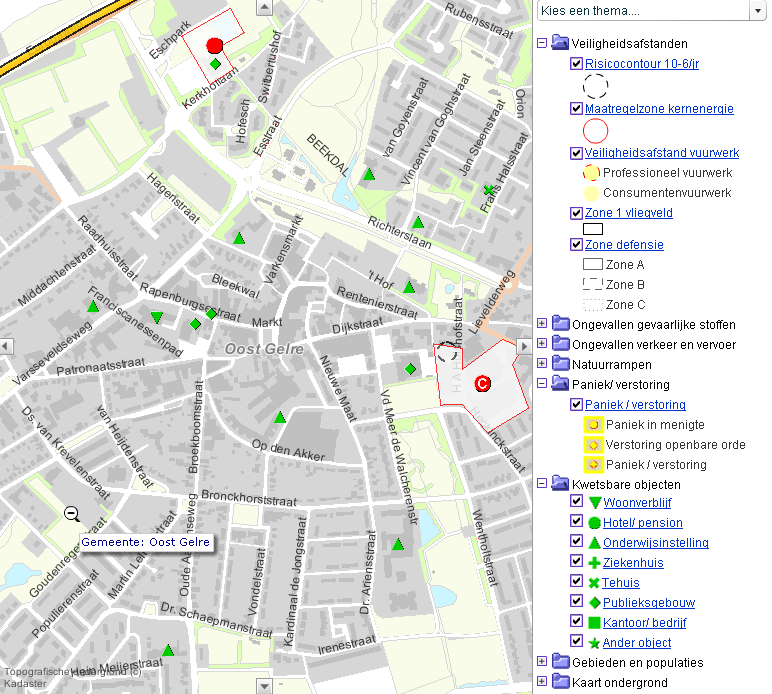Toggle the Woonverblijf checkbox
772x694 pixels.
[576, 501]
